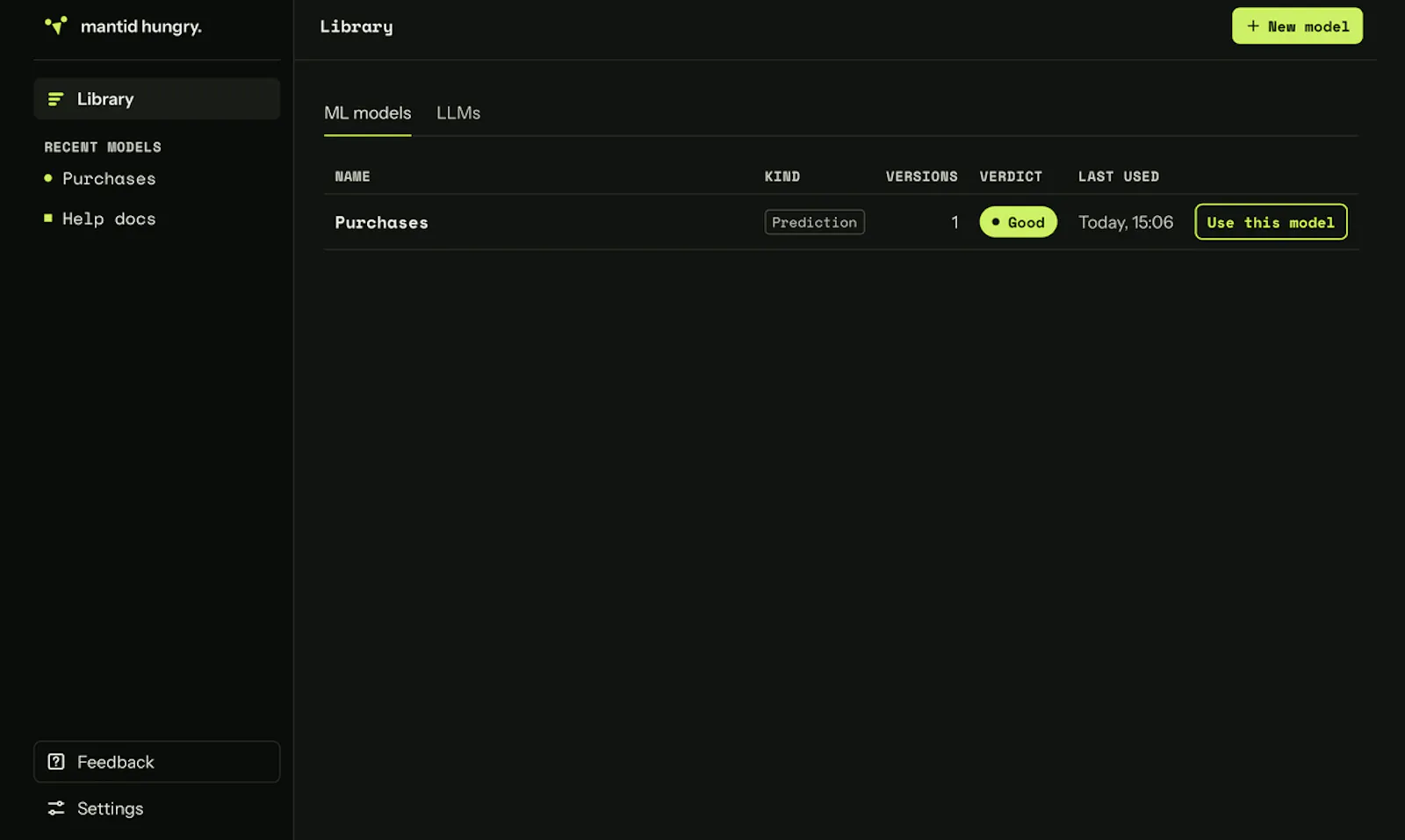Click the Good verdict badge

point(1018,222)
